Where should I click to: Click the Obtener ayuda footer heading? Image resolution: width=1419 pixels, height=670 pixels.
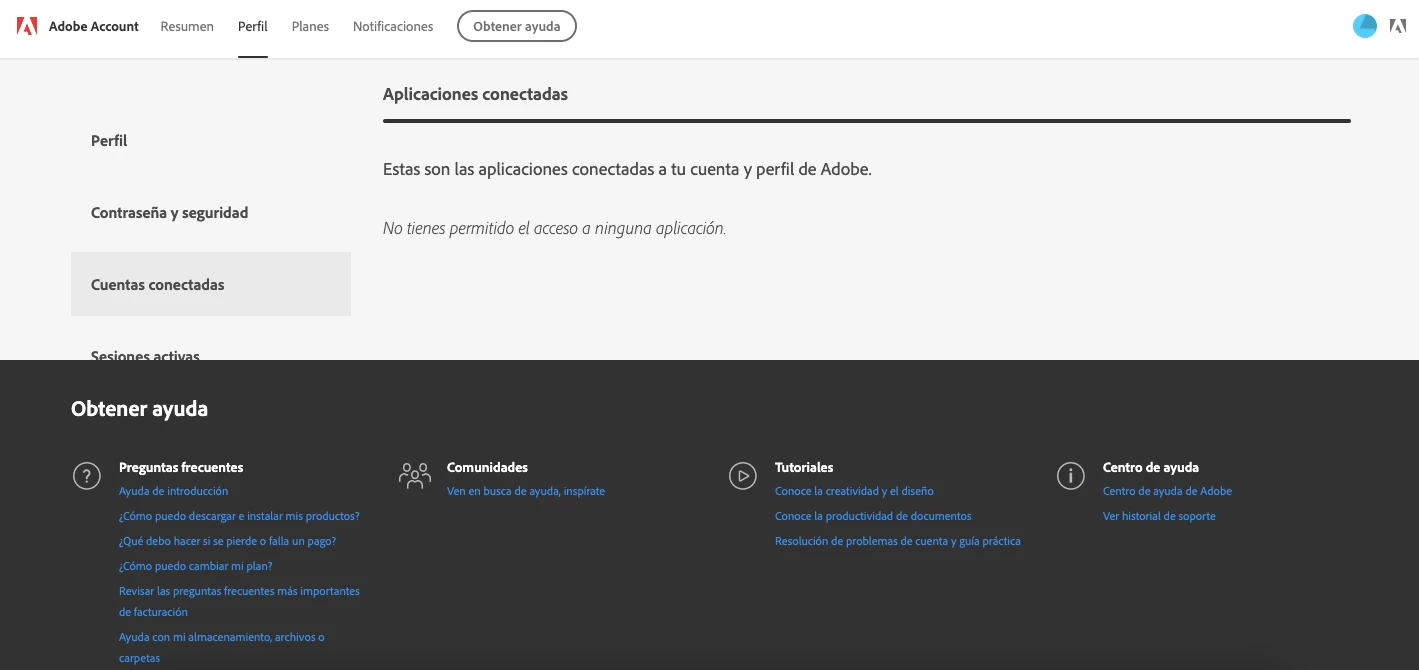(x=140, y=408)
